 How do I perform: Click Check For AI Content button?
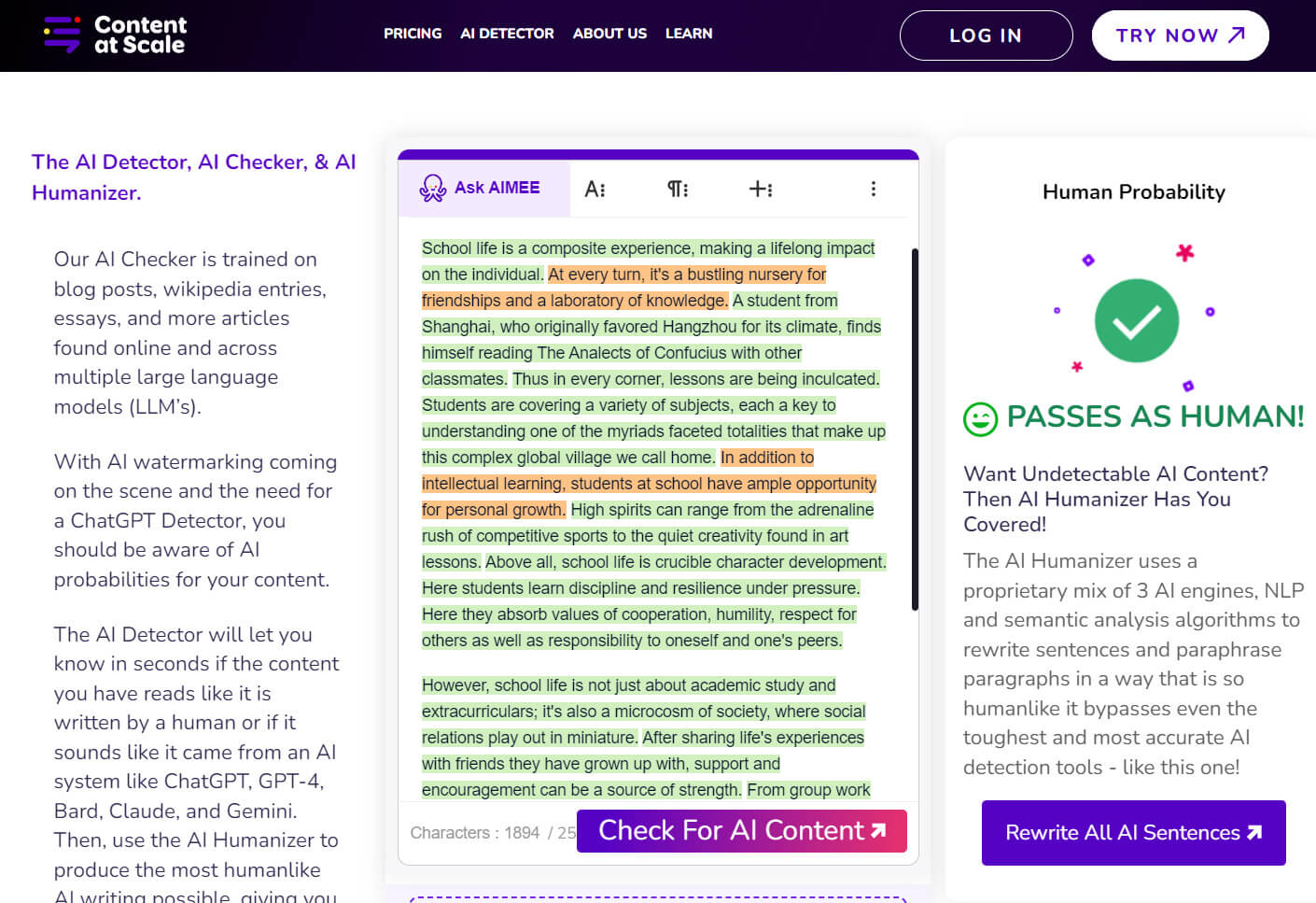(x=741, y=830)
